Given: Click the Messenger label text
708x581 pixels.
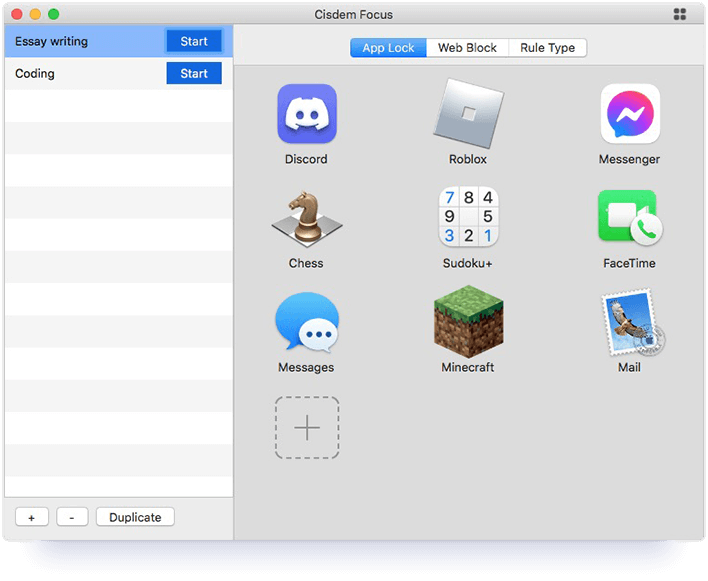Looking at the screenshot, I should [629, 159].
